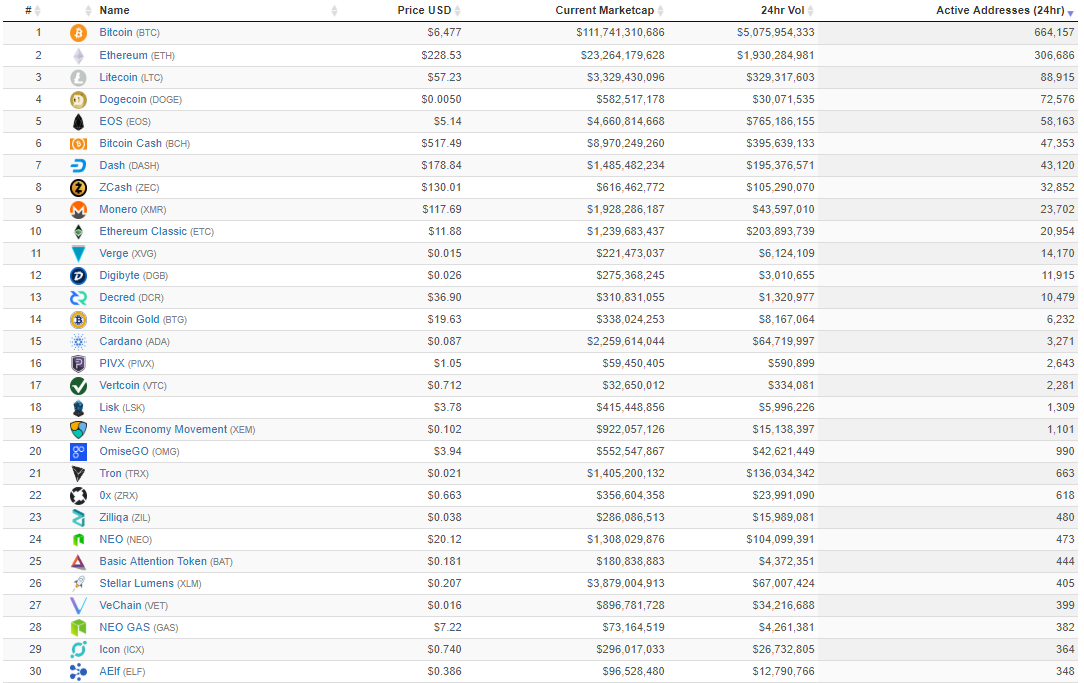Screen dimensions: 1084x683
Task: Click Bitcoin's price $6,477
Action: [x=444, y=32]
